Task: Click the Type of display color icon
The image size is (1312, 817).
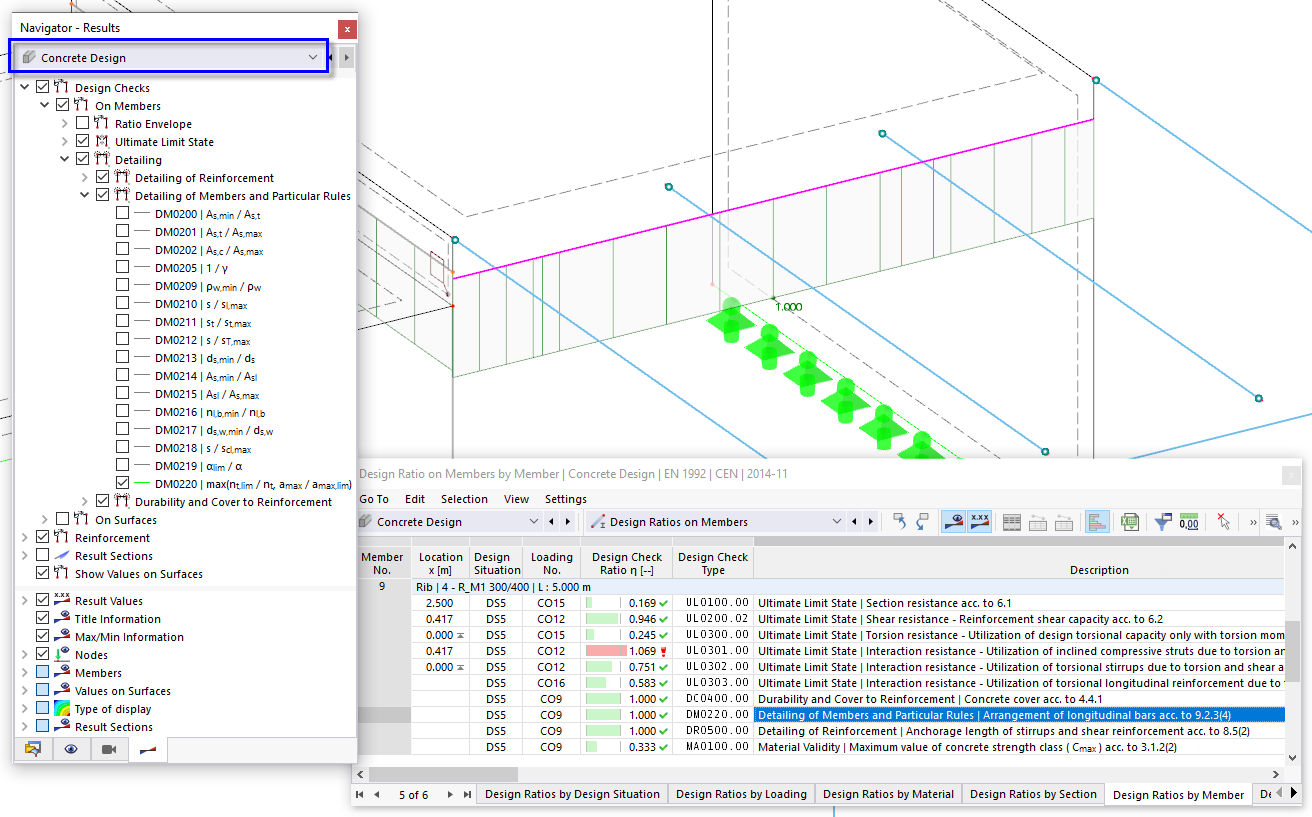Action: pyautogui.click(x=62, y=709)
